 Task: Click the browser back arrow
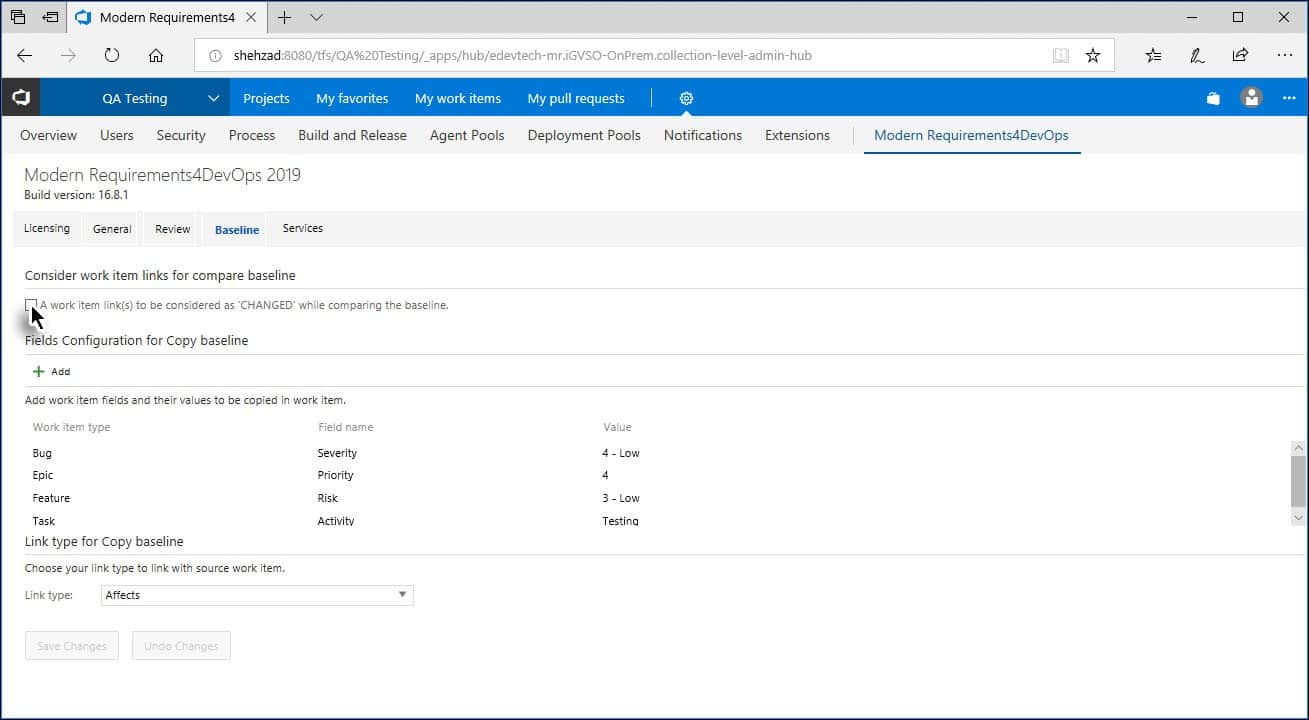tap(25, 56)
